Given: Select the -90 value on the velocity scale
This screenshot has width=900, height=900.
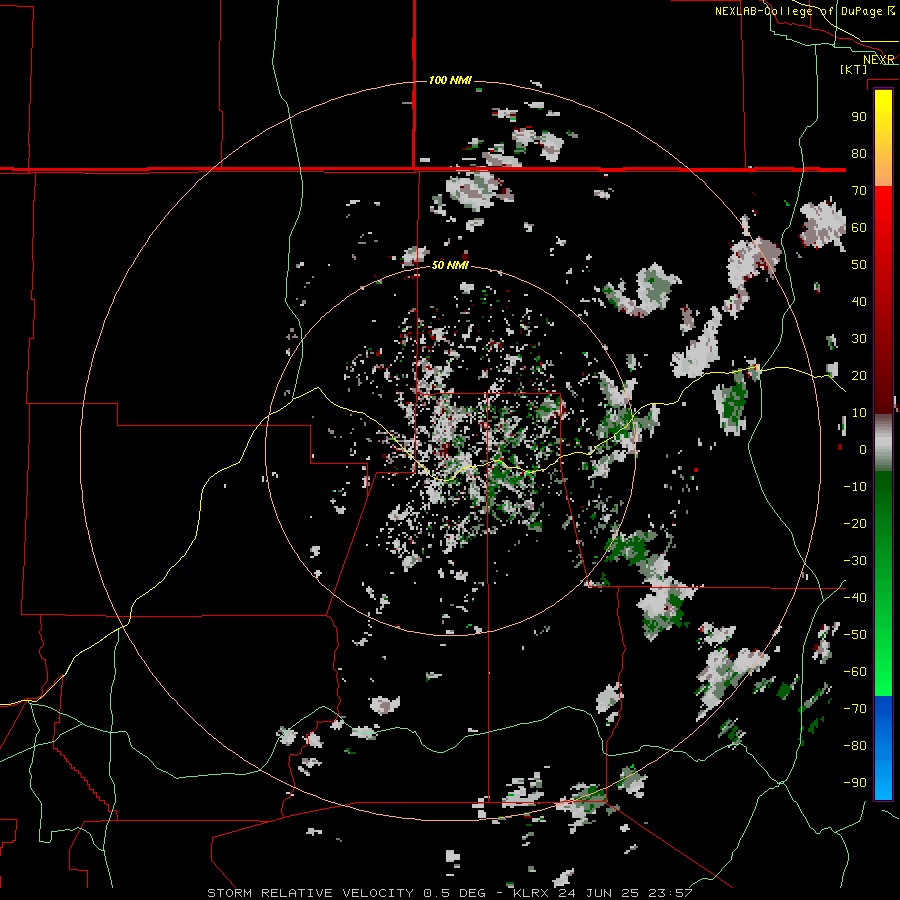Looking at the screenshot, I should 855,783.
